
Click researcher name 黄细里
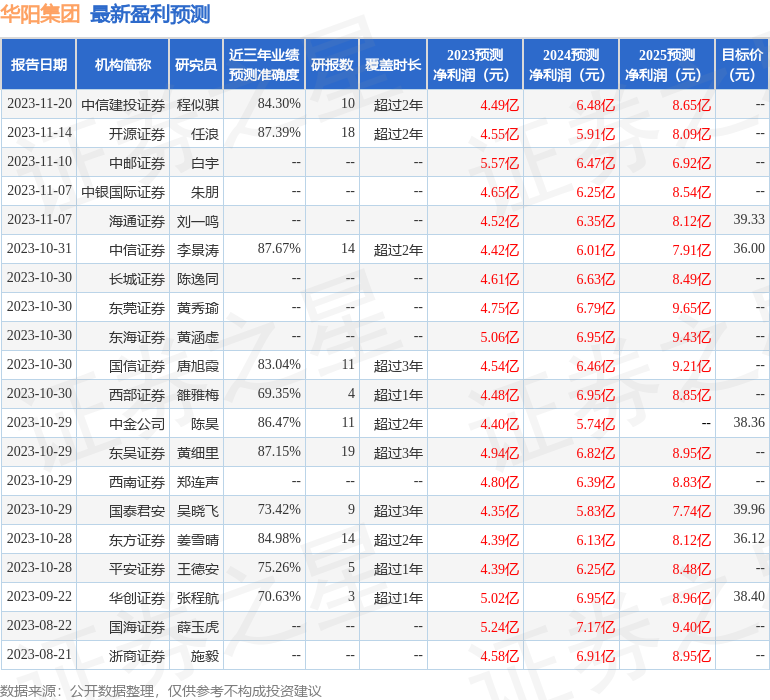coord(197,452)
